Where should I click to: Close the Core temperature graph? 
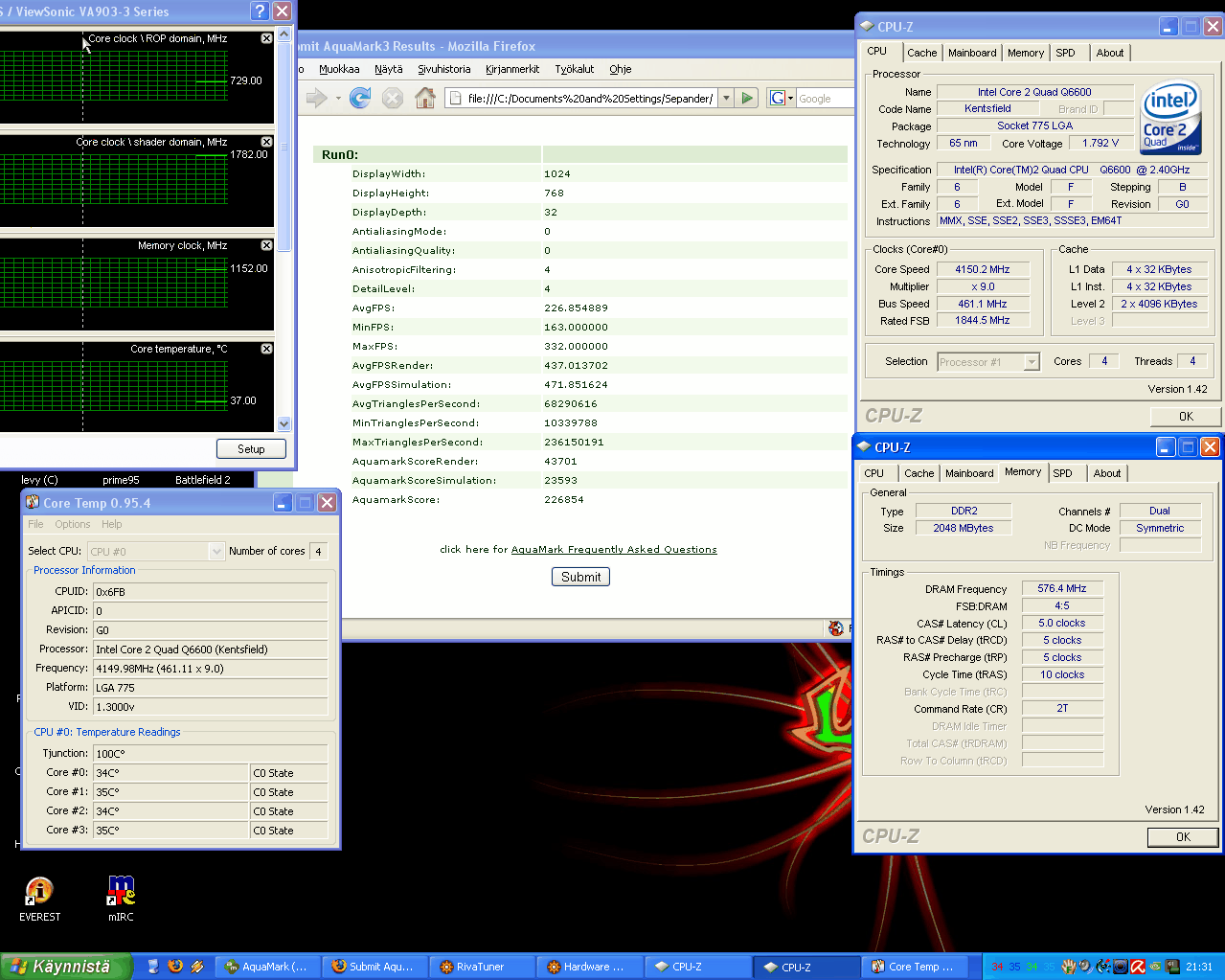click(267, 349)
